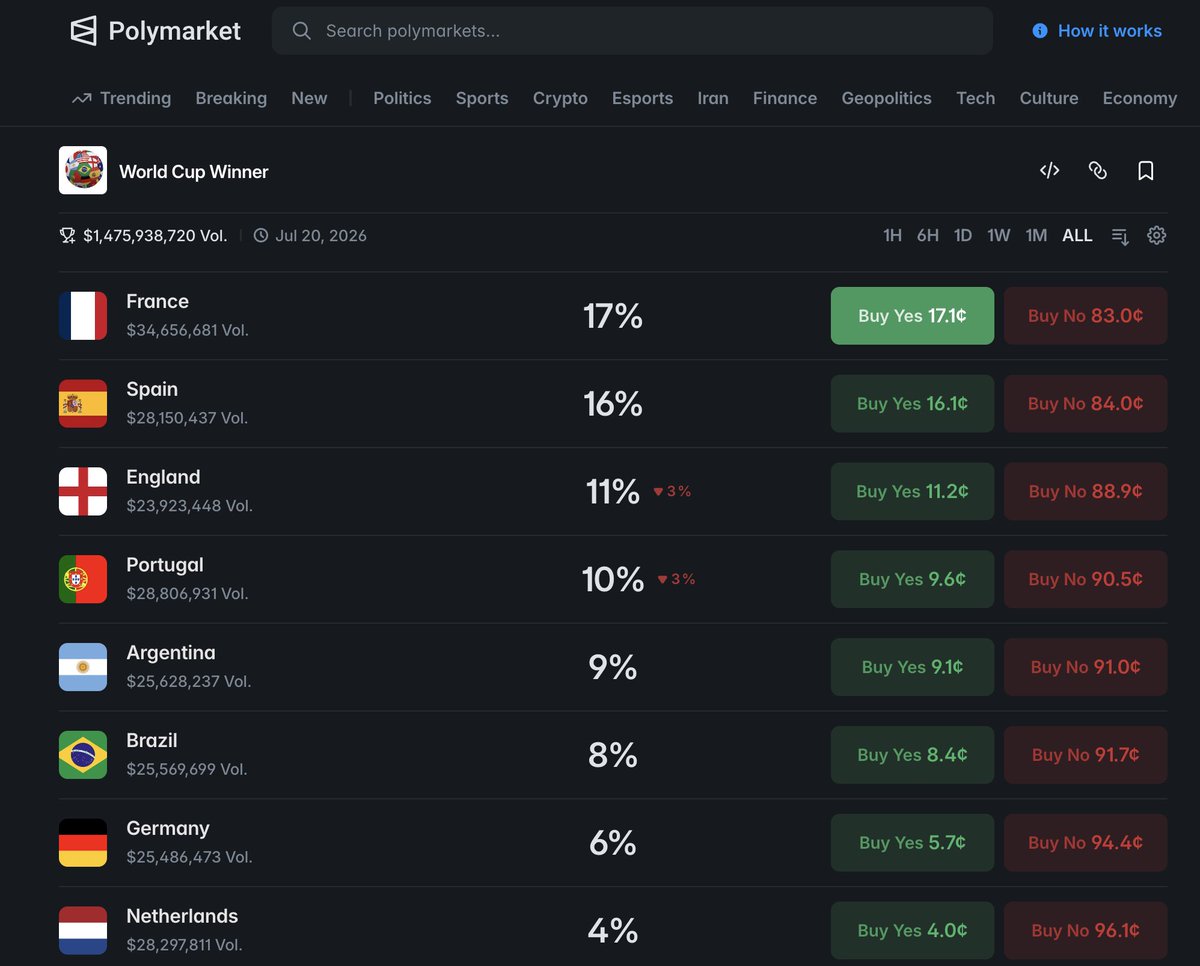Click the Argentina flag icon
This screenshot has width=1200, height=966.
tap(83, 667)
